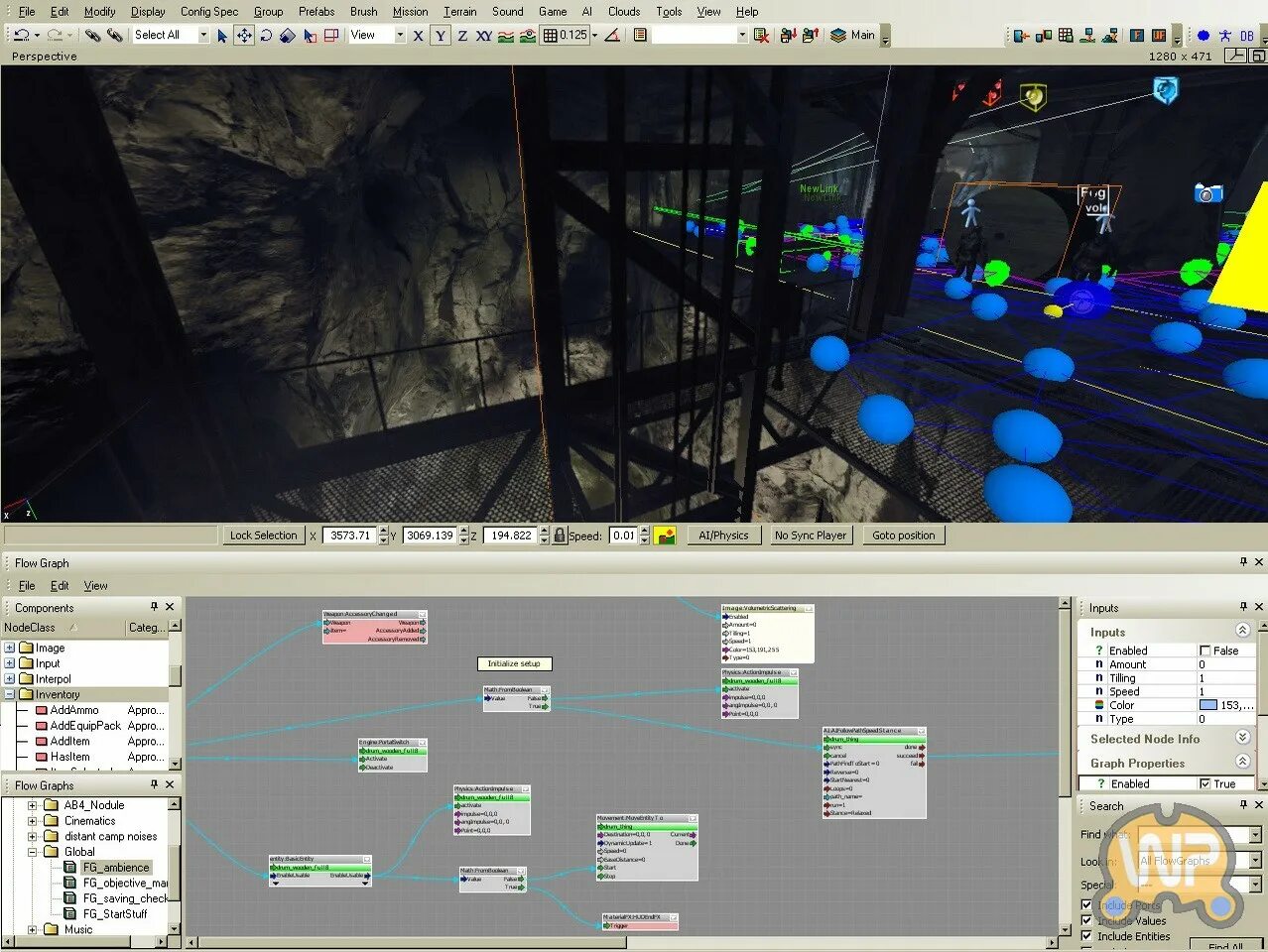Click the X coordinate field 3573.71

(x=349, y=535)
